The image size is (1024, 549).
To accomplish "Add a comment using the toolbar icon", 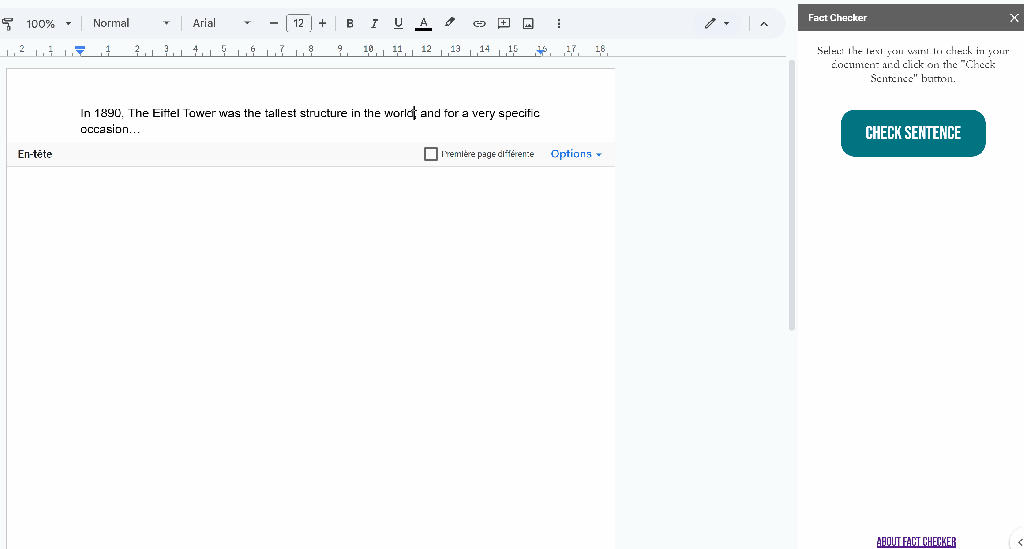I will 503,23.
